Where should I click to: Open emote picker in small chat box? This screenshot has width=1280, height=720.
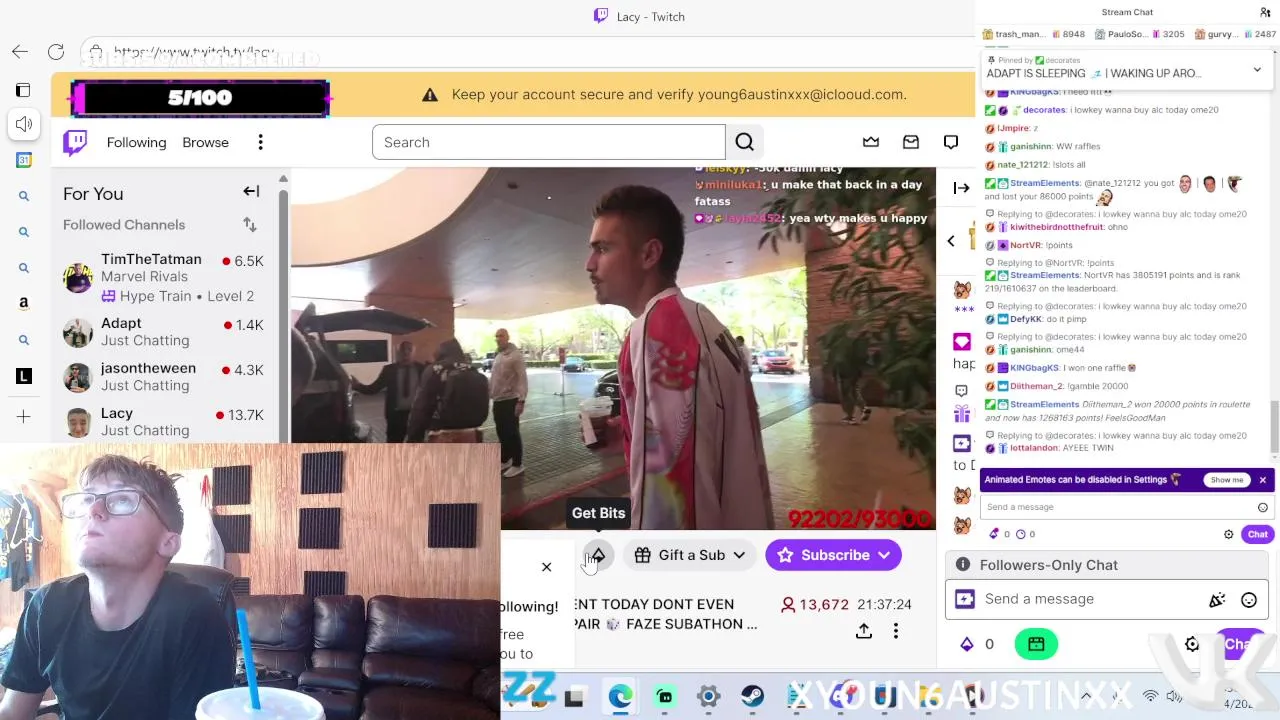(1263, 507)
